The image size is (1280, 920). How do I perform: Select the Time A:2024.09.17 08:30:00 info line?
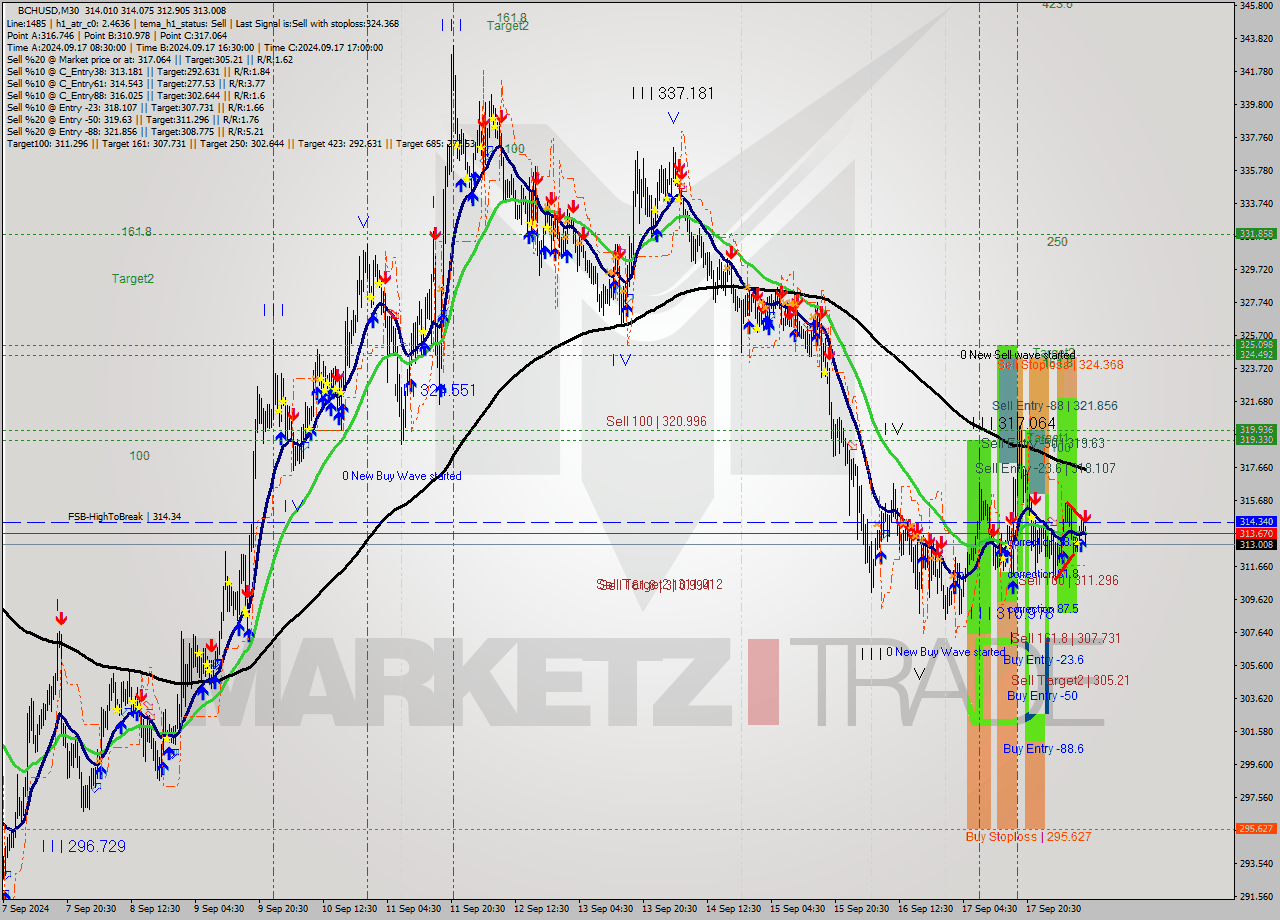194,47
